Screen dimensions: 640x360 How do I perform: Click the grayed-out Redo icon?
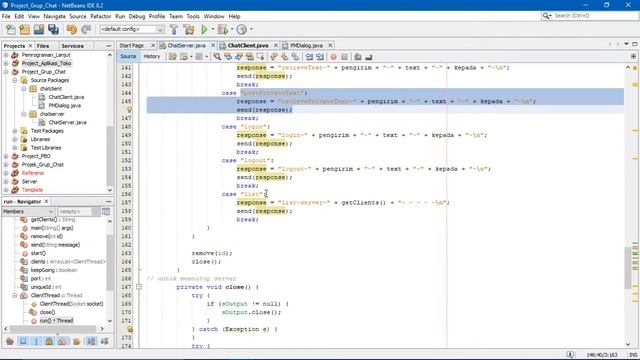click(x=86, y=29)
